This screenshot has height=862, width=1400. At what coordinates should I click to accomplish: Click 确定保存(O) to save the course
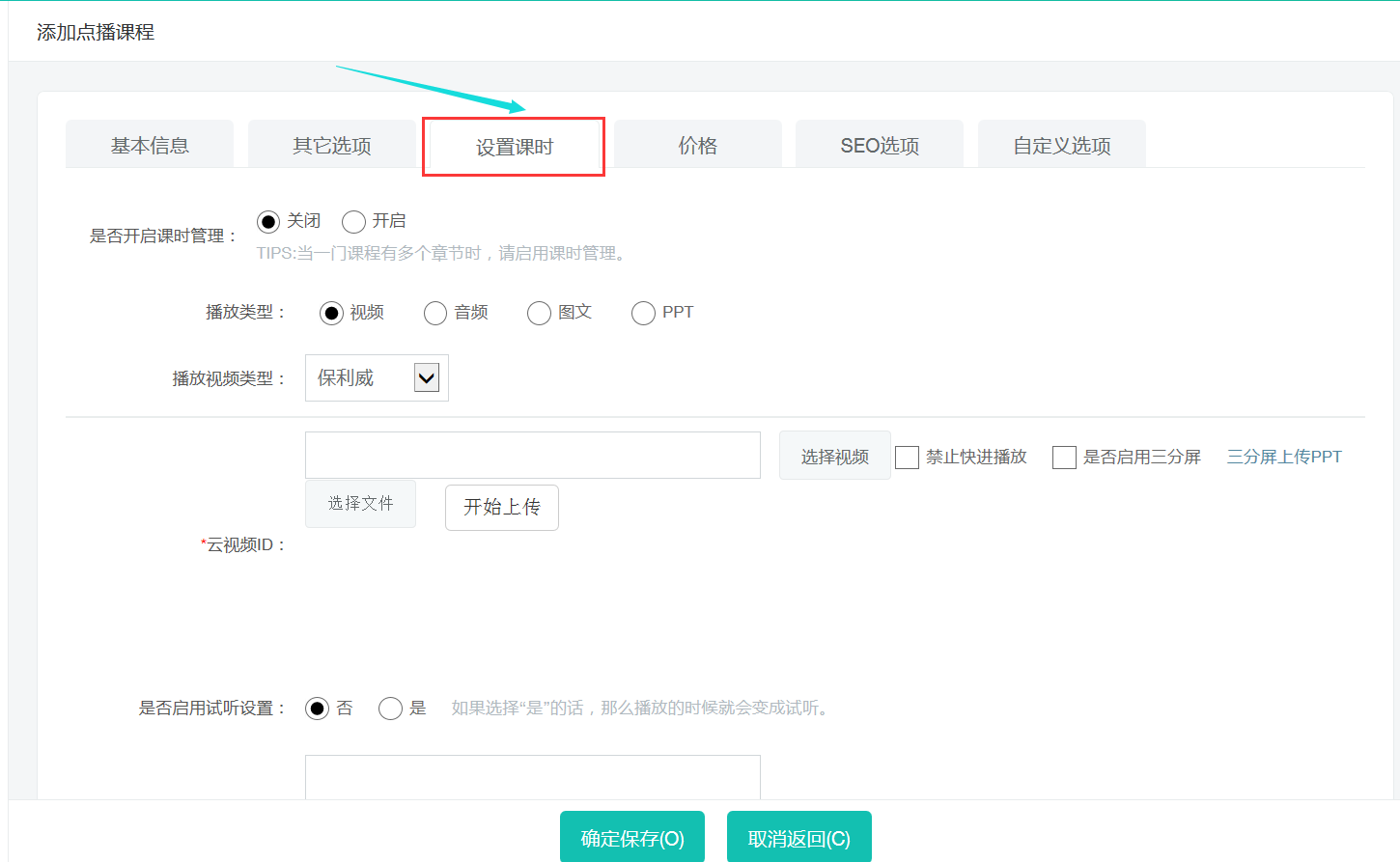632,838
